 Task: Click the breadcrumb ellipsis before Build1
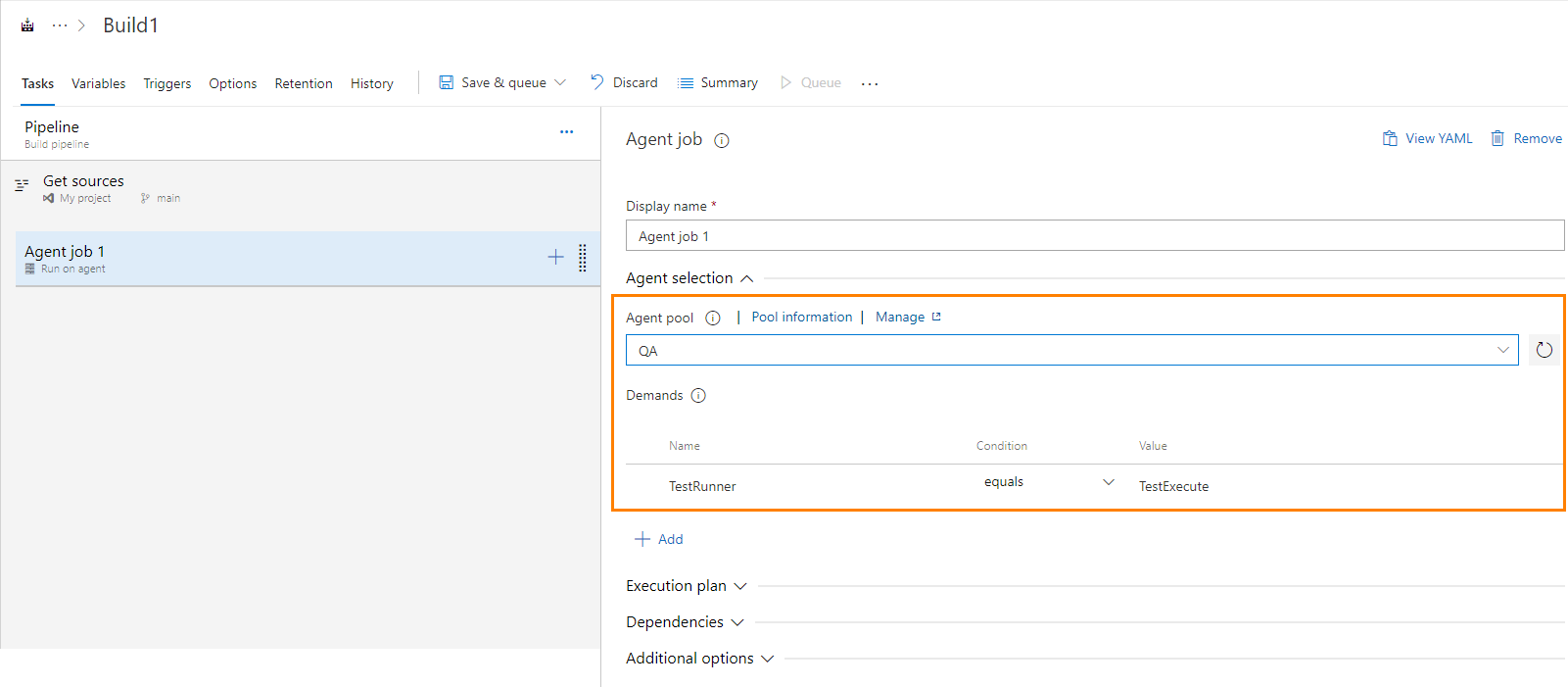point(60,25)
